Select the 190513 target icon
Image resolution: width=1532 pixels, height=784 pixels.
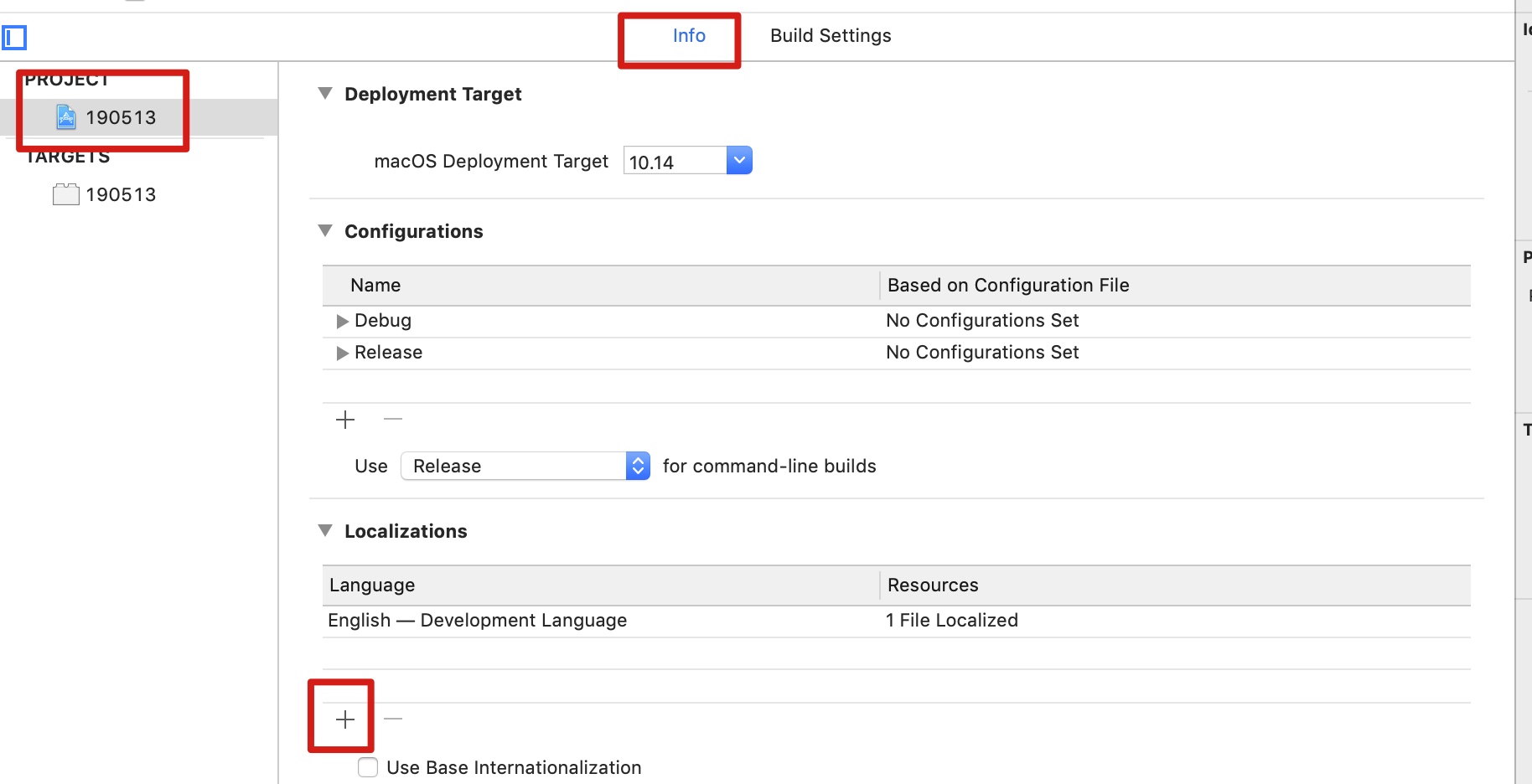pos(66,195)
